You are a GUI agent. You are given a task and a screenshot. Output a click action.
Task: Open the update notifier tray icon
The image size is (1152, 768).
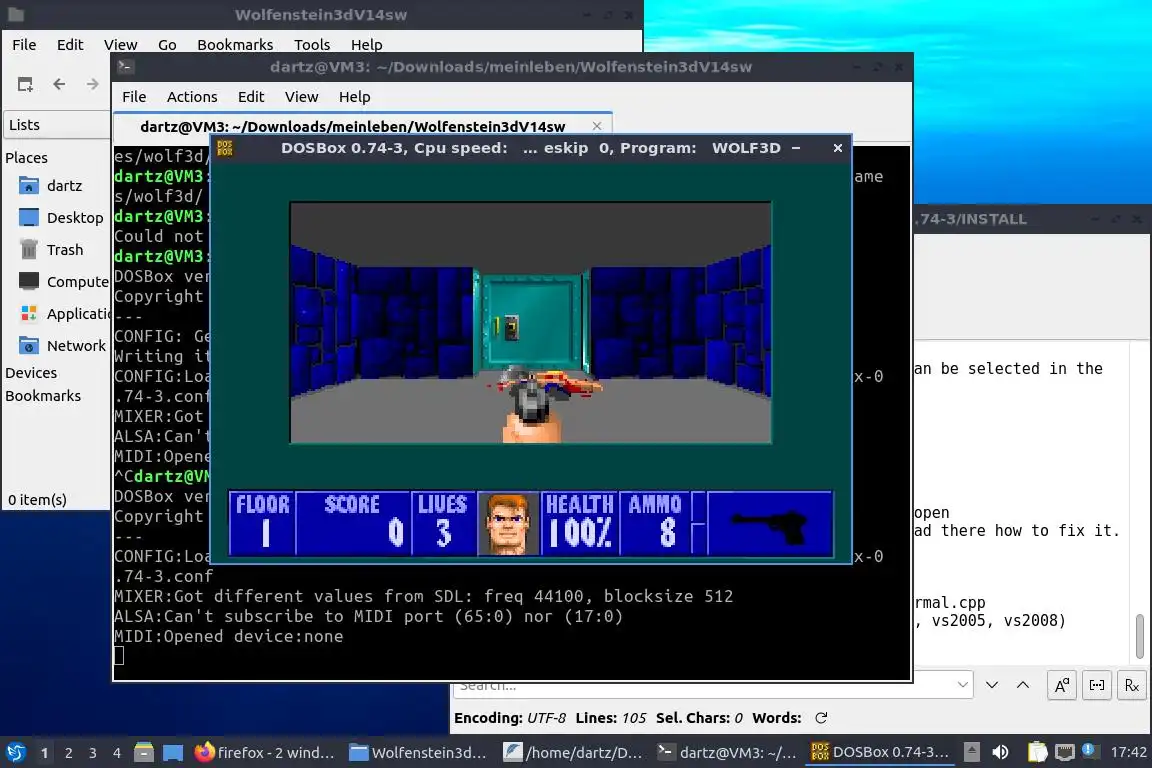pyautogui.click(x=1090, y=751)
